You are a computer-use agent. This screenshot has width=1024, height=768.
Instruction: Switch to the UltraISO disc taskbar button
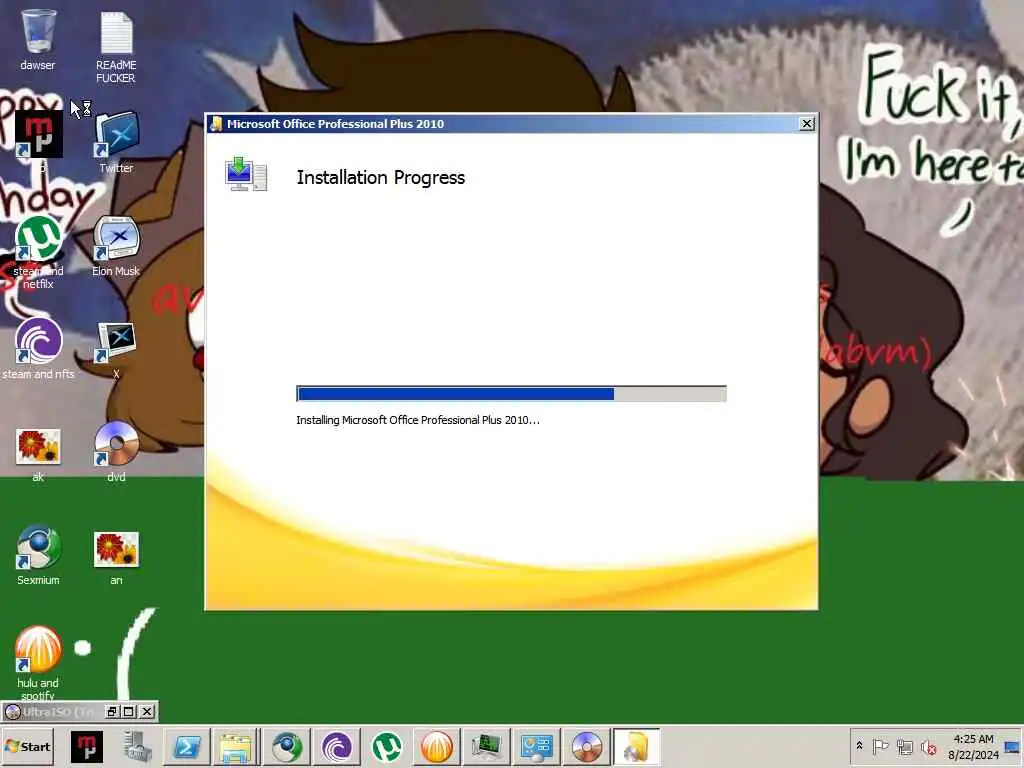[x=586, y=746]
